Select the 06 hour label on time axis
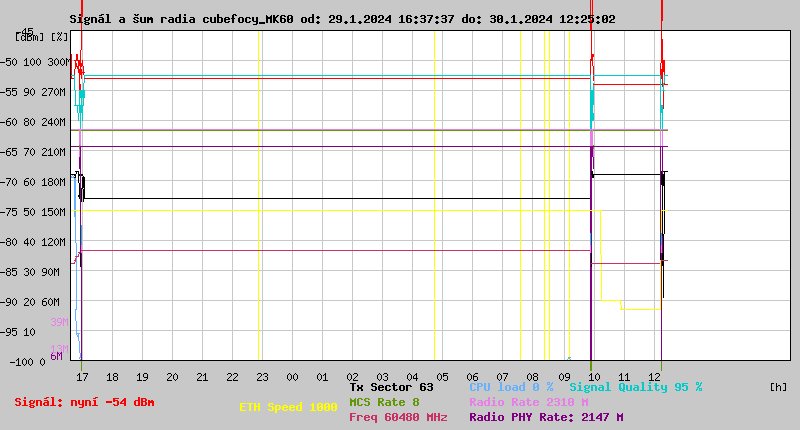The image size is (800, 430). click(x=472, y=377)
